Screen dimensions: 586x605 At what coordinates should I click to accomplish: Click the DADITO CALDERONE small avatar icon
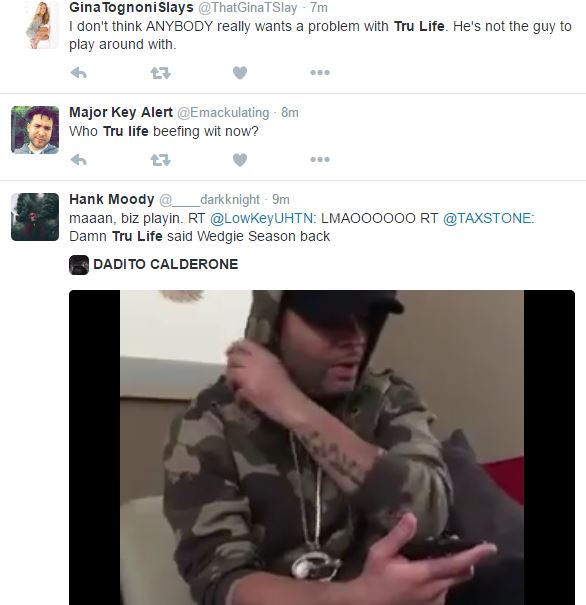(x=79, y=265)
